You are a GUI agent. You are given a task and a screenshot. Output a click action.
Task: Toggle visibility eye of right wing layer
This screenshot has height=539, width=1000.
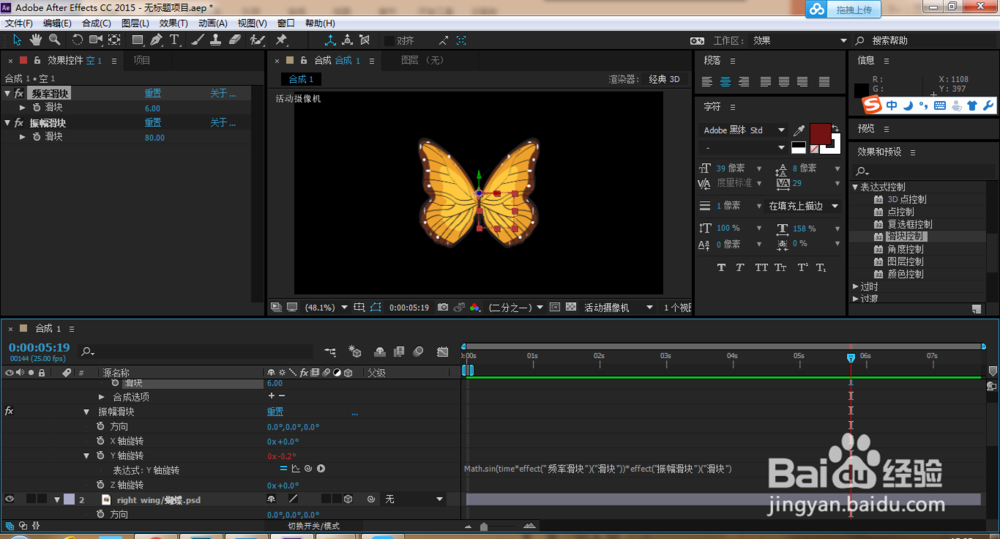[9, 499]
